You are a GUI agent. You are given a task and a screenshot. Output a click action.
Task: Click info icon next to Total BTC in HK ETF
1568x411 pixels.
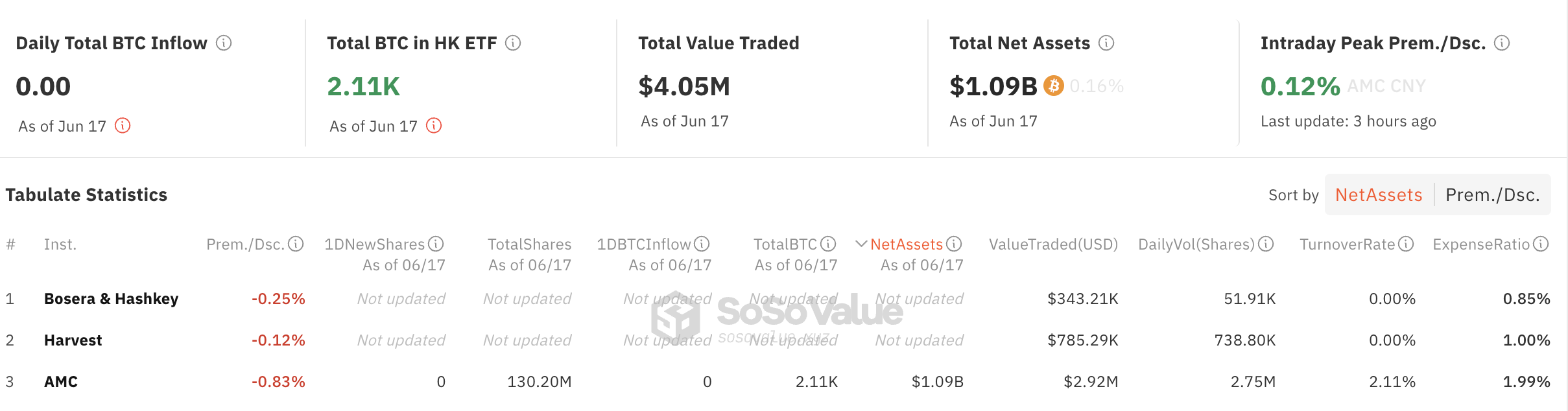coord(513,43)
